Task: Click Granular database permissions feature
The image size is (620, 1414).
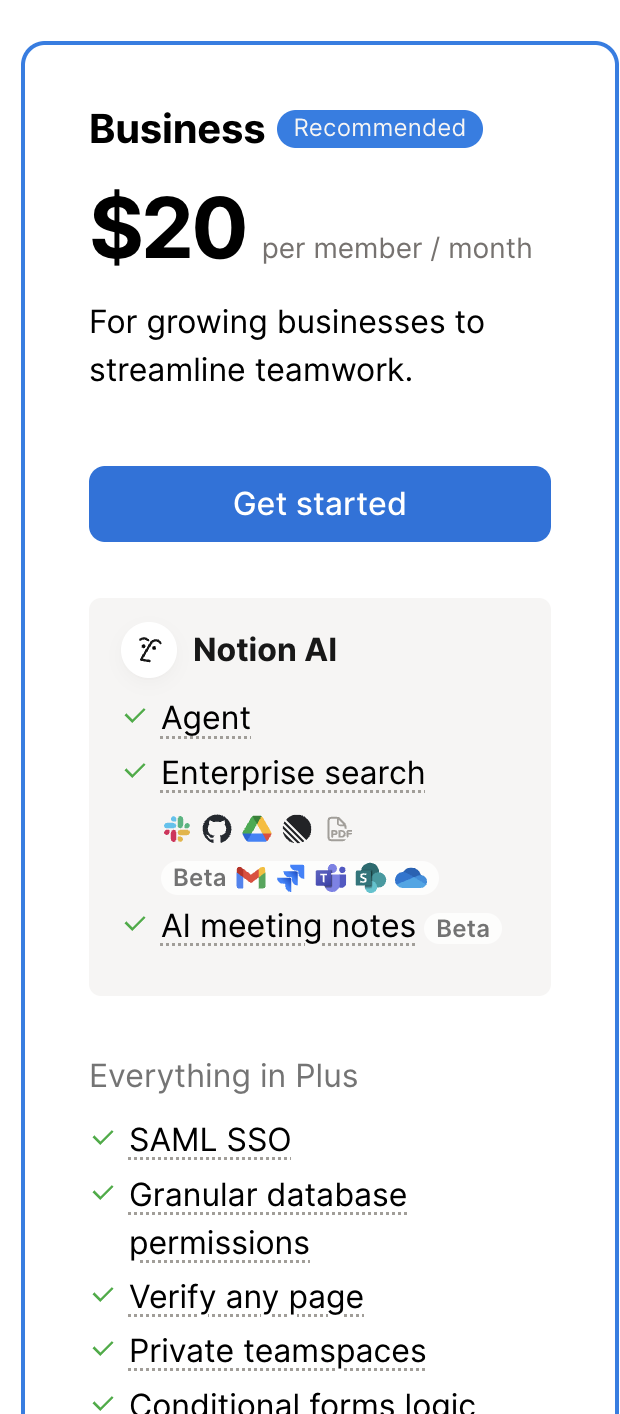Action: click(268, 1196)
